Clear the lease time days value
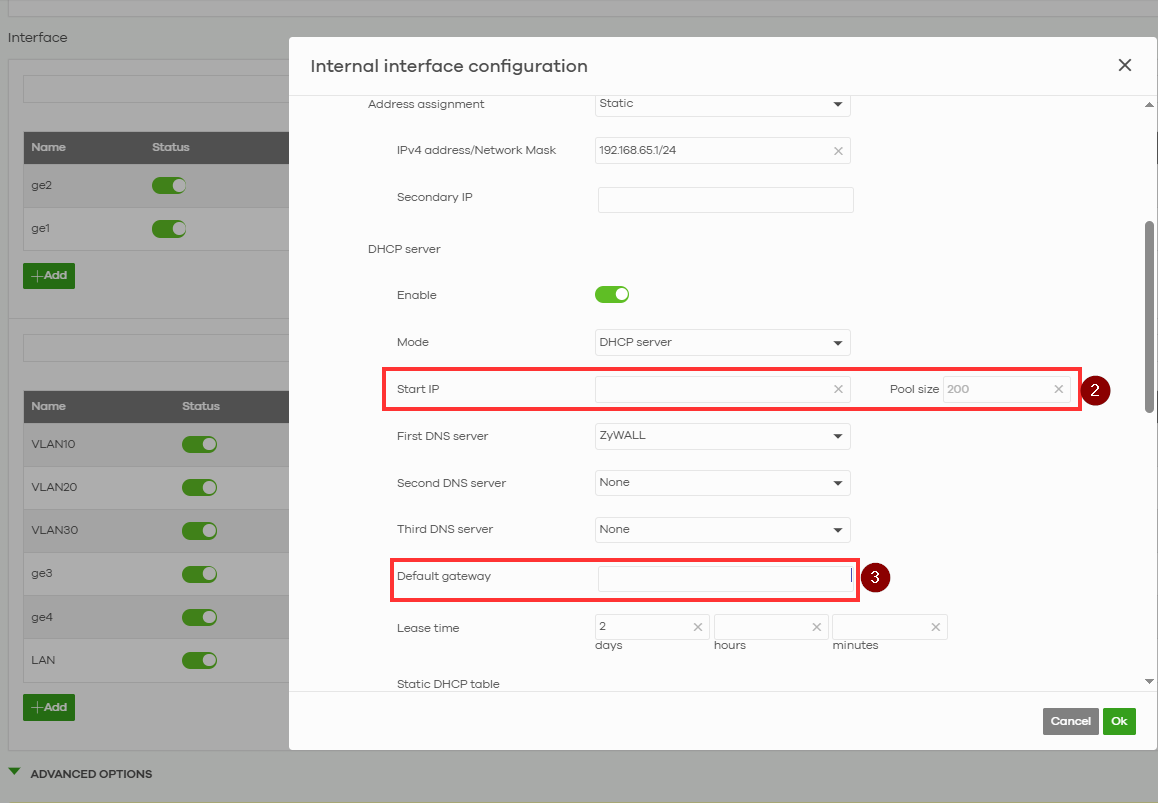The height and width of the screenshot is (803, 1158). (697, 627)
